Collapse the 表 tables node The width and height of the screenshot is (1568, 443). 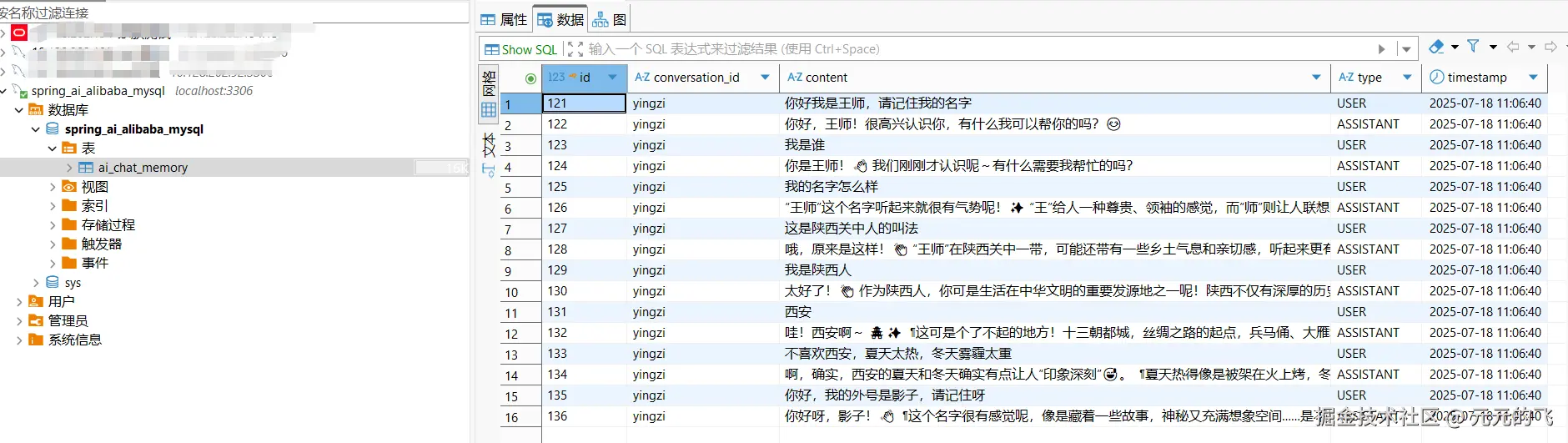pyautogui.click(x=53, y=149)
